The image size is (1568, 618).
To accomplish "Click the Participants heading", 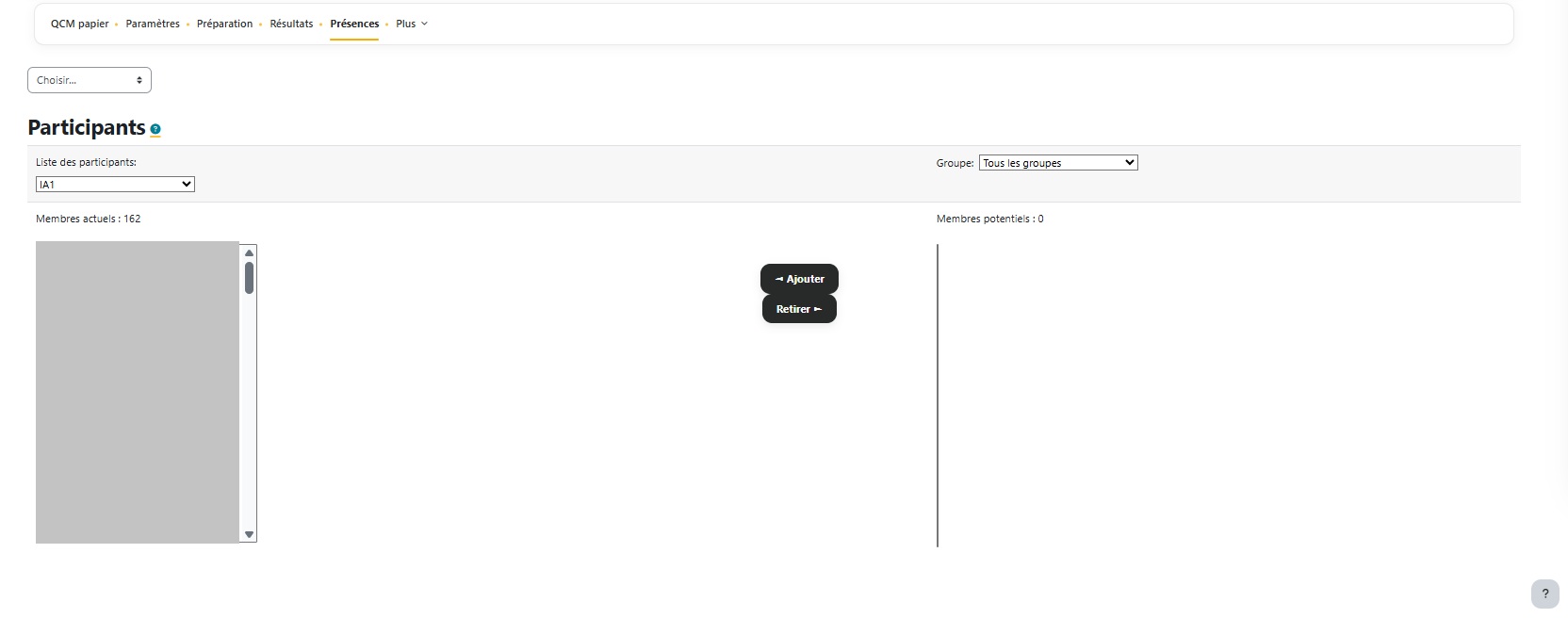I will [87, 127].
